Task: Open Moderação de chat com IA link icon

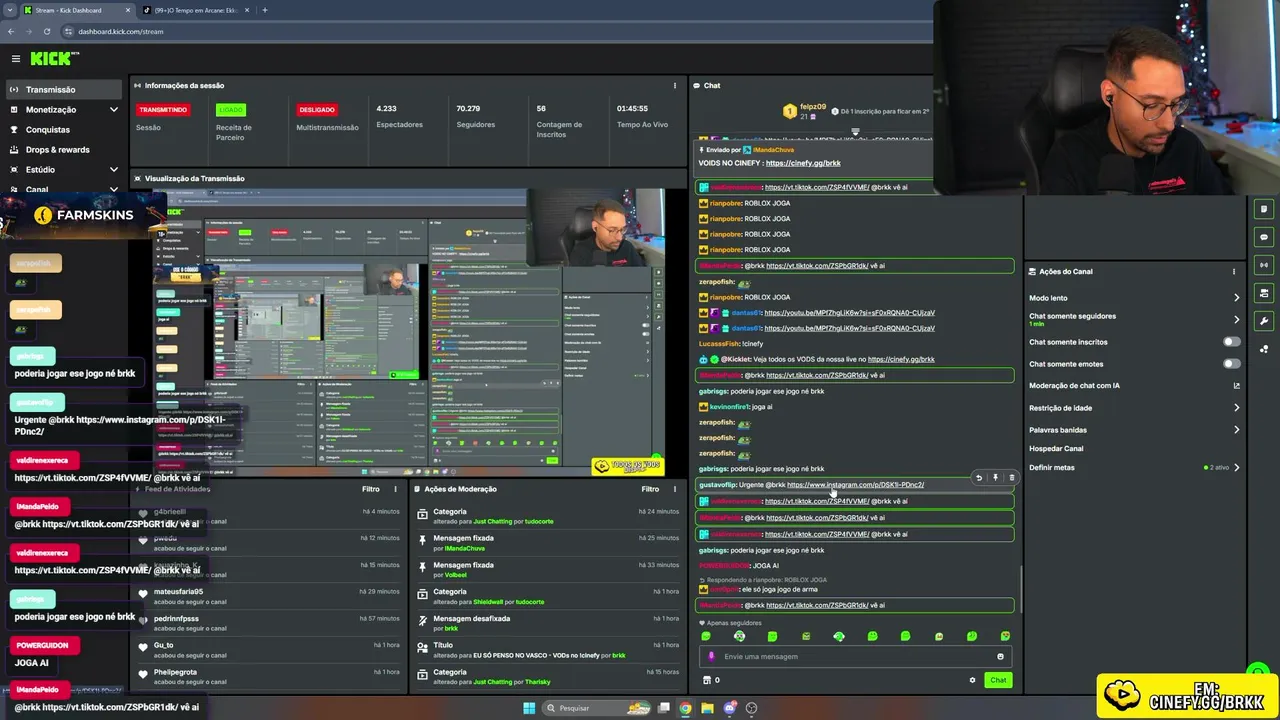Action: 1236,386
